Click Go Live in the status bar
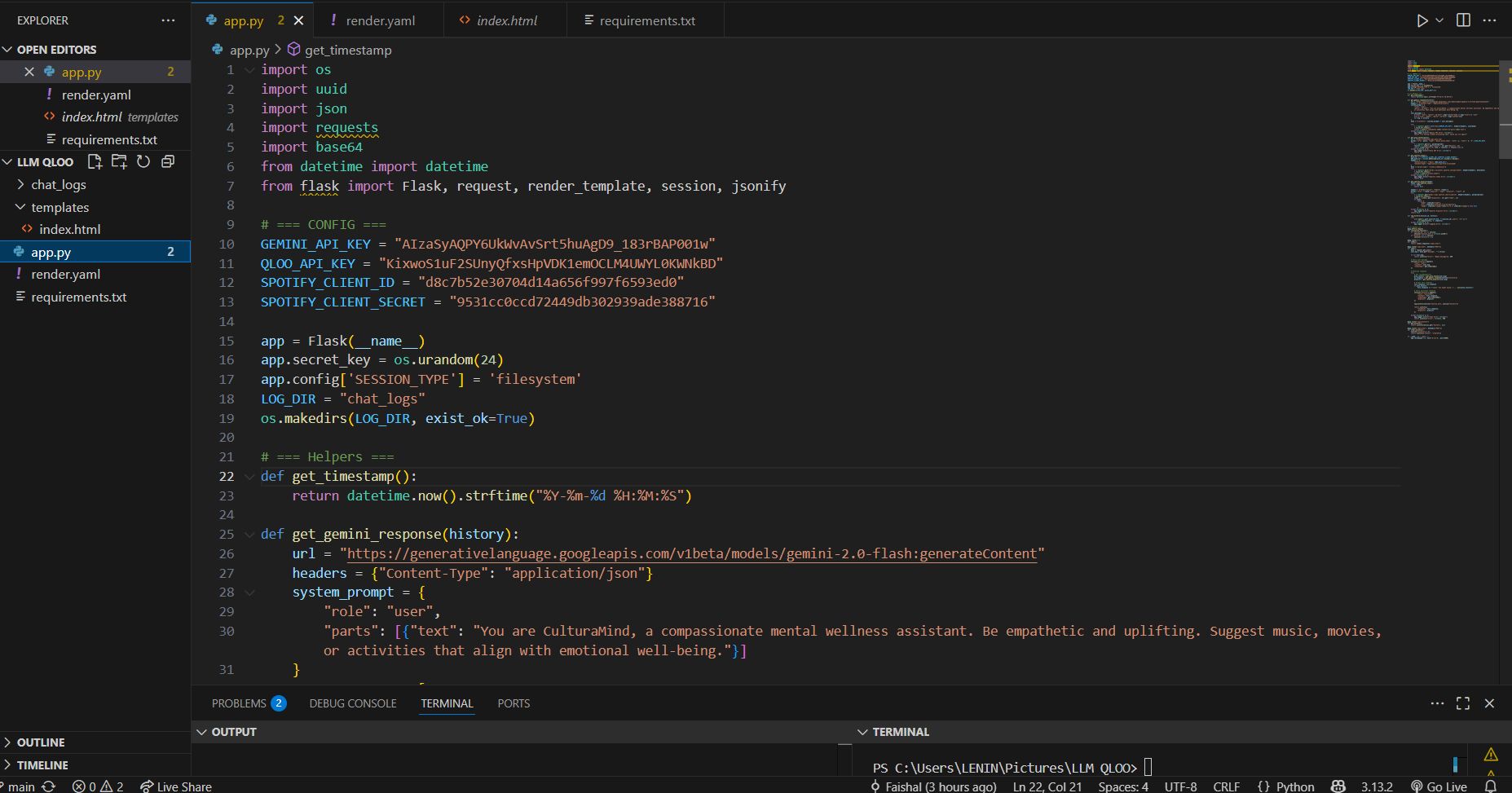 1439,786
